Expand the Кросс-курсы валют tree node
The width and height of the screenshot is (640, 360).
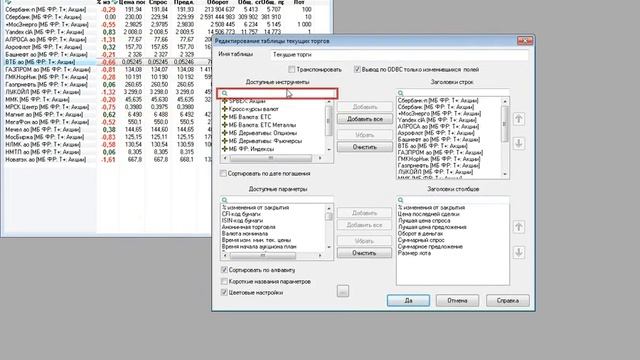[224, 109]
